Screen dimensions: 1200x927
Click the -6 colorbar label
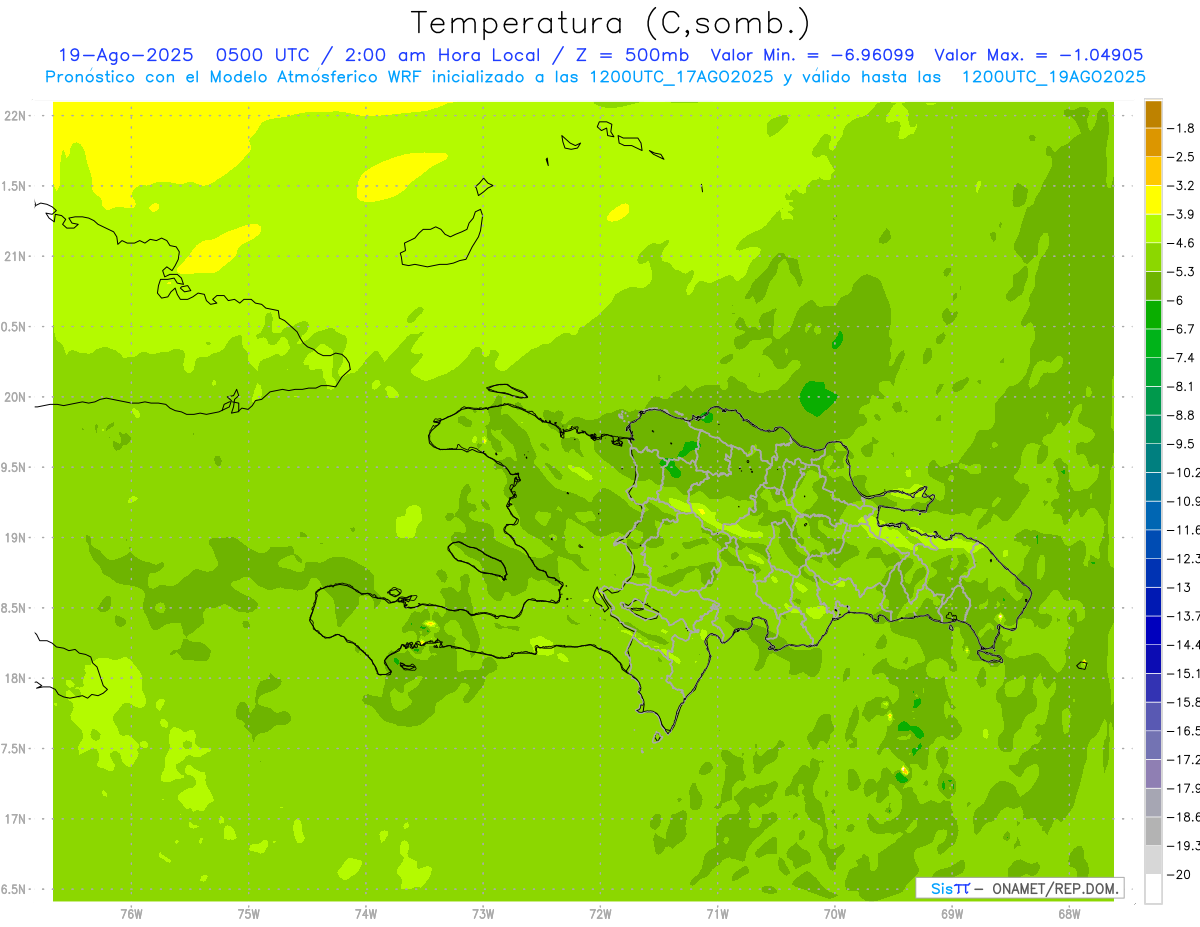(x=1176, y=300)
